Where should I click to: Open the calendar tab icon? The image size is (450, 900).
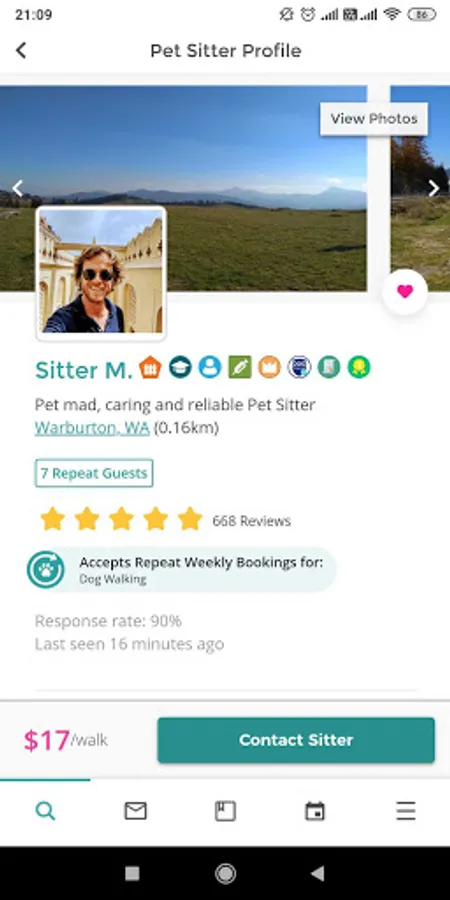pyautogui.click(x=315, y=811)
